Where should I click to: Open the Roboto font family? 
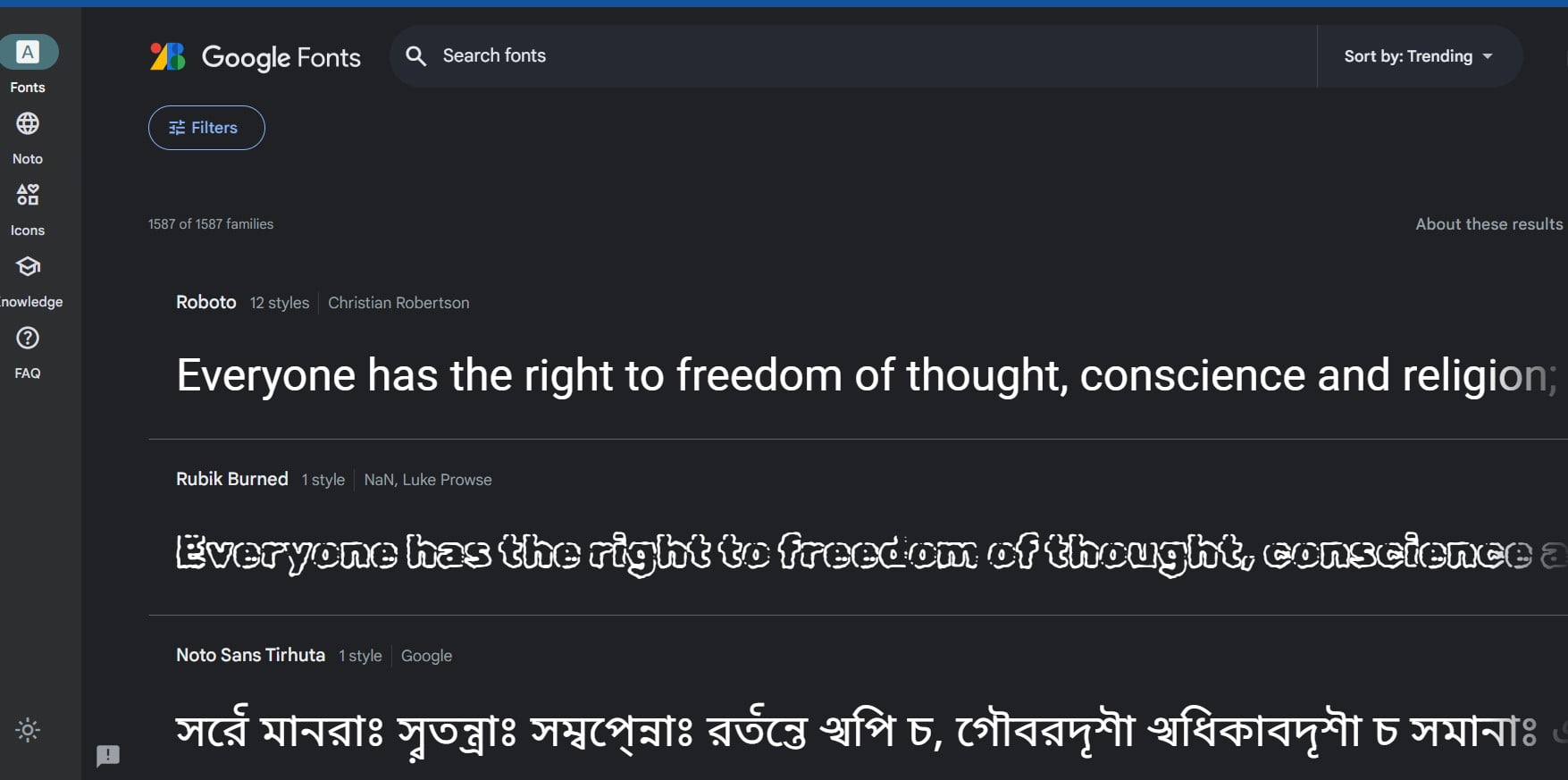point(206,303)
